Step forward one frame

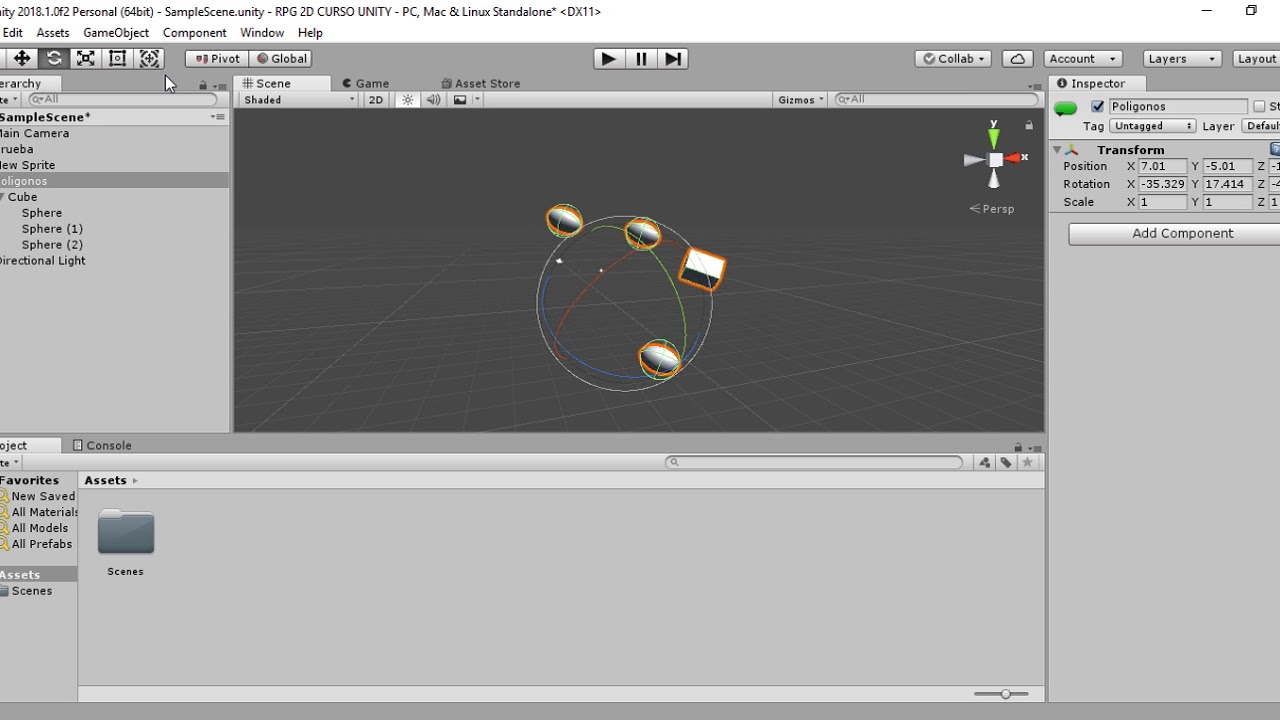click(673, 59)
